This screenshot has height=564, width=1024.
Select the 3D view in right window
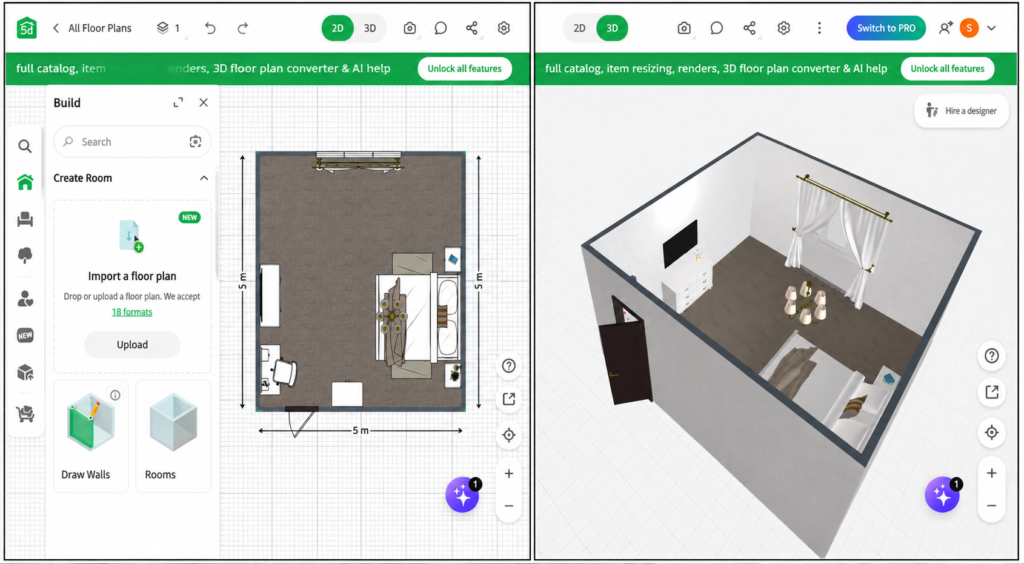click(612, 28)
